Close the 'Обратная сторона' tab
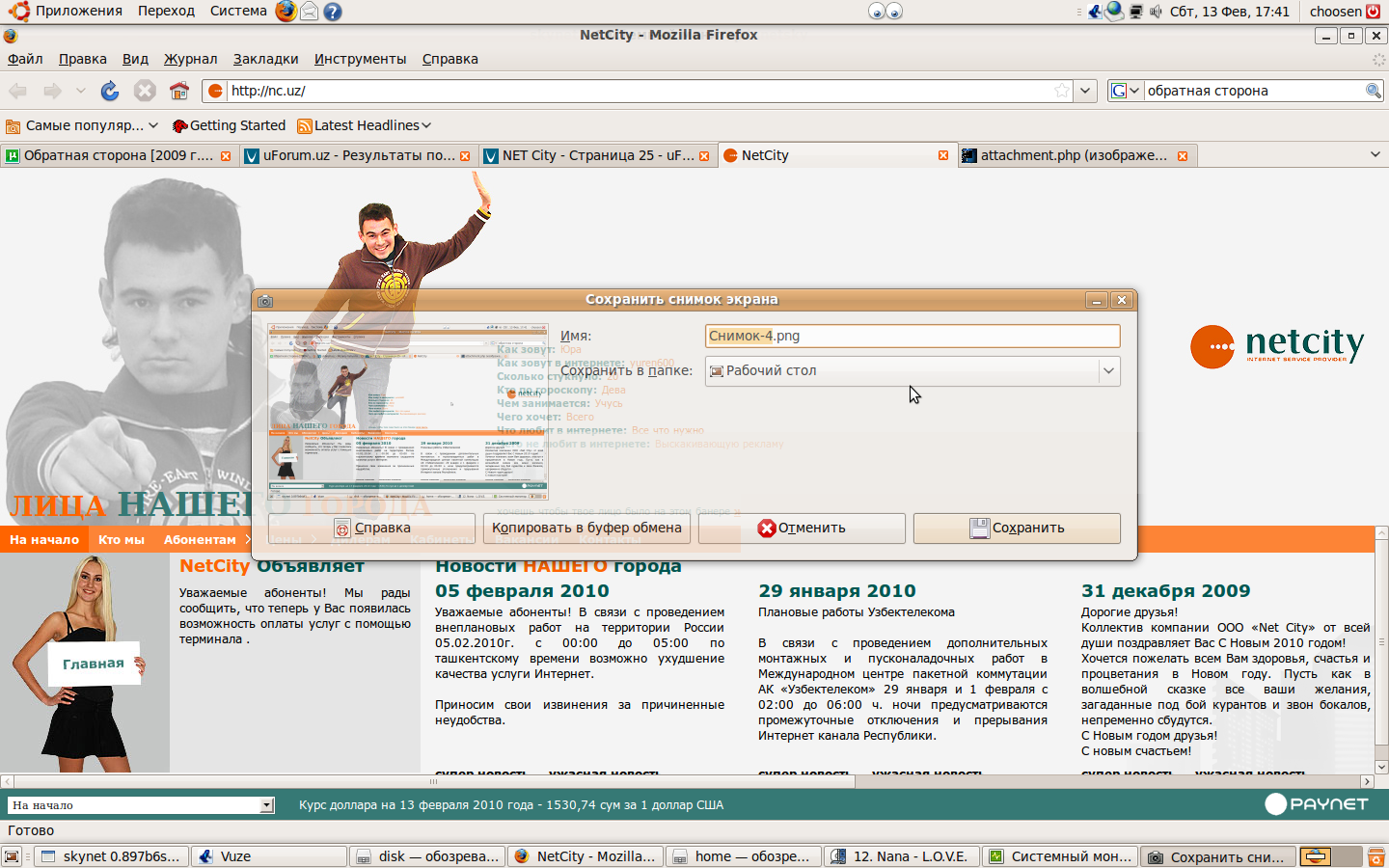1389x868 pixels. (226, 155)
